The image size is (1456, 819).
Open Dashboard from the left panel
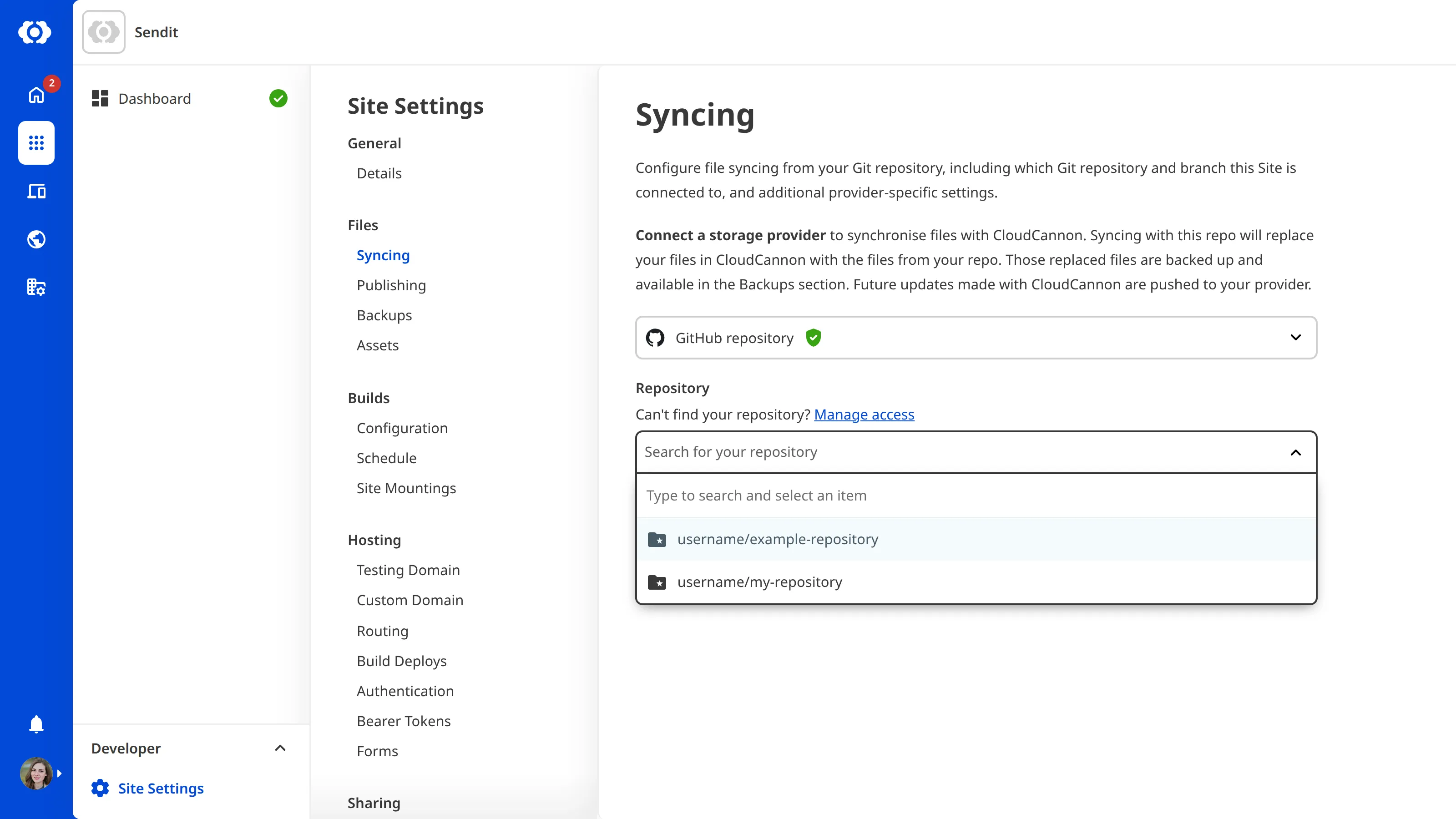coord(154,98)
